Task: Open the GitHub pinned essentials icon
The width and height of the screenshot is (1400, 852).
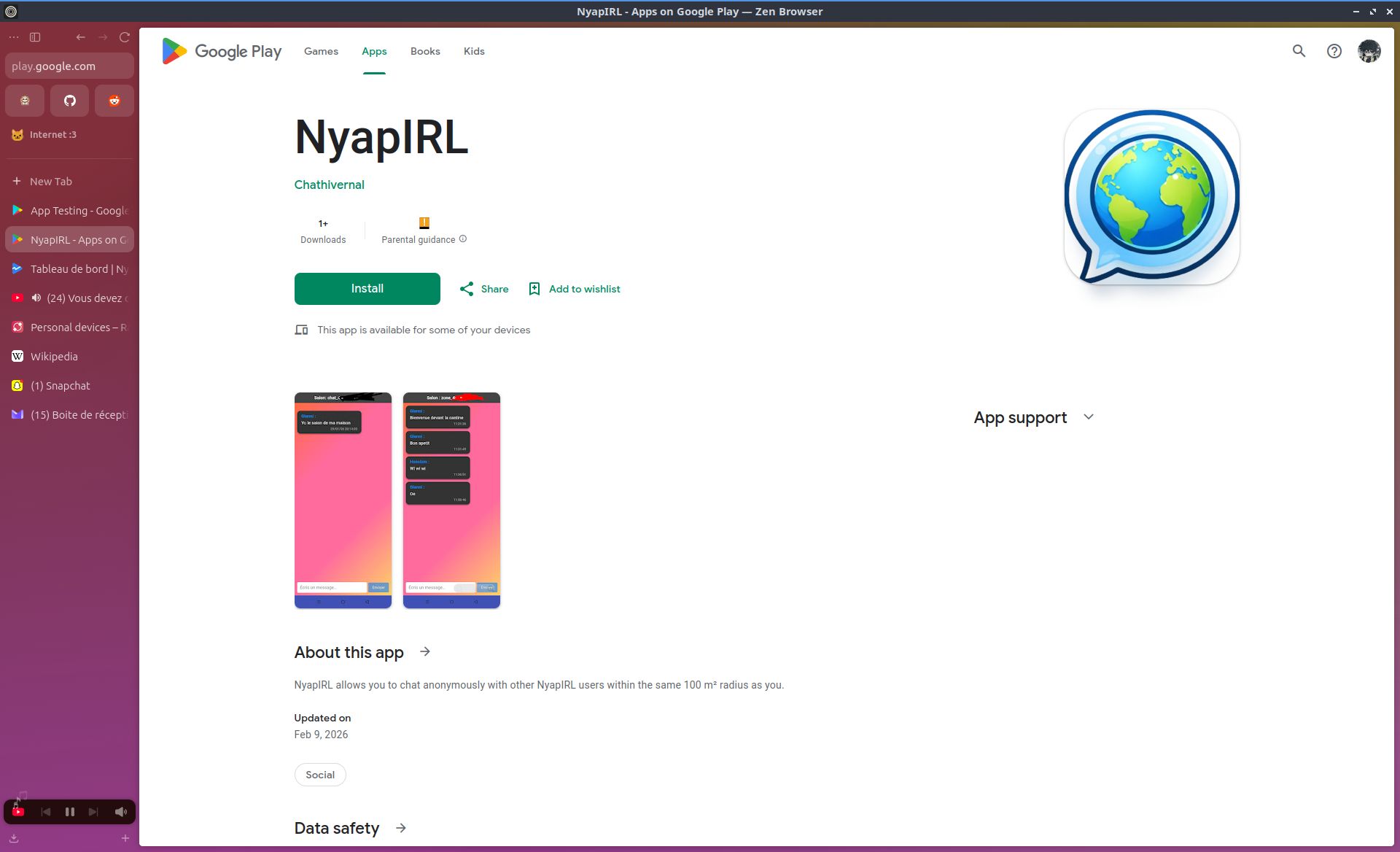Action: [x=70, y=101]
